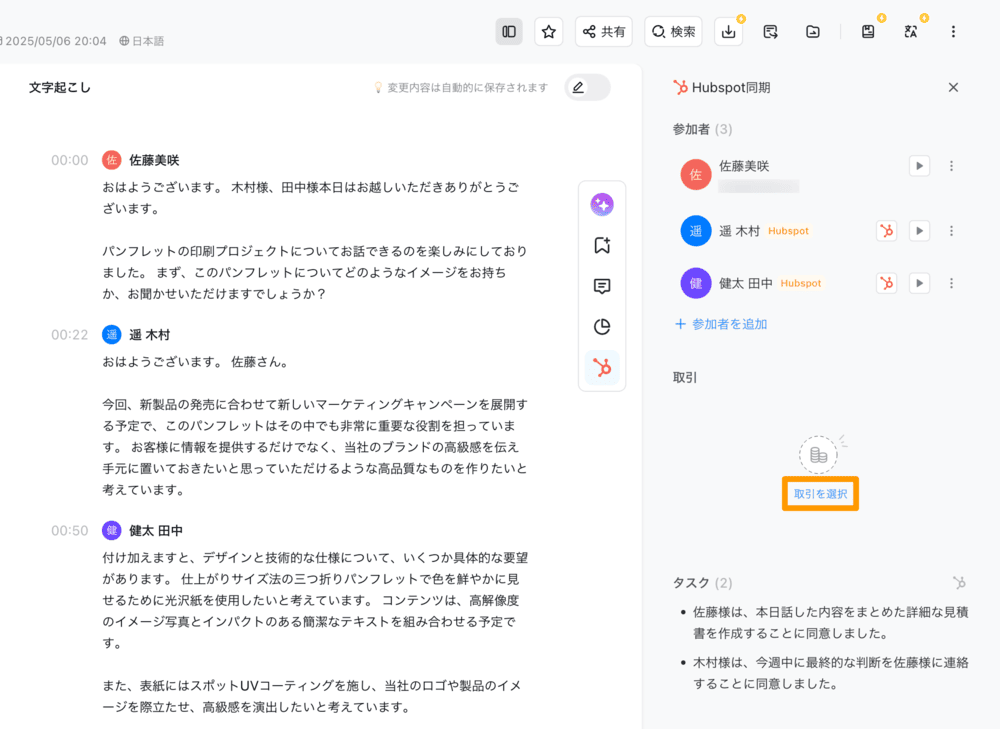Image resolution: width=1000 pixels, height=729 pixels.
Task: Click the 共有 share button
Action: point(604,31)
